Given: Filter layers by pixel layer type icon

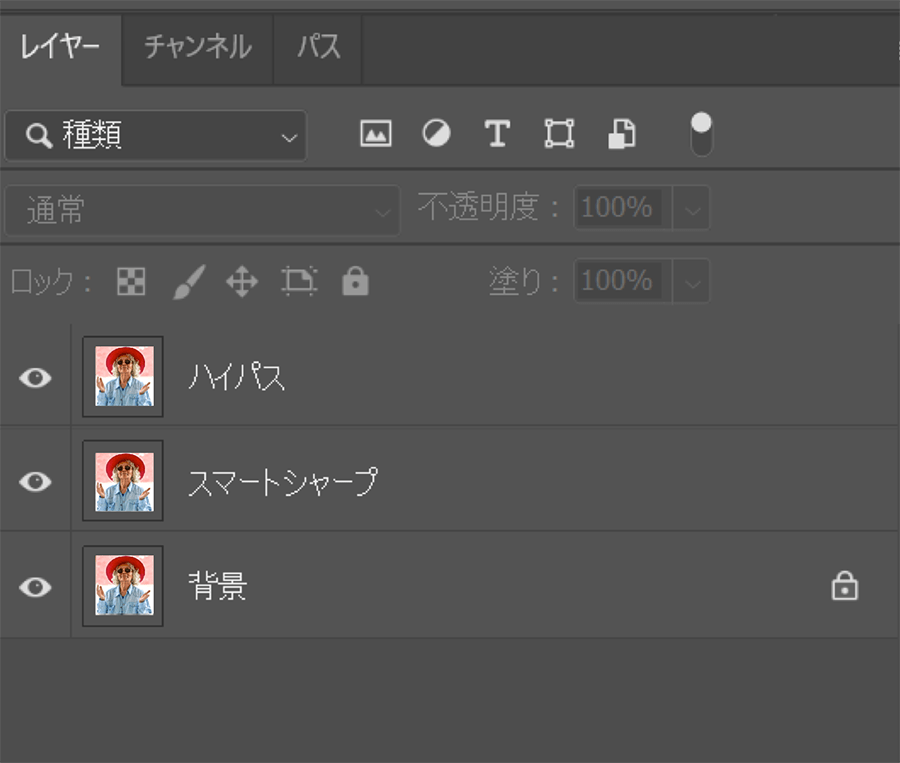Looking at the screenshot, I should pos(376,134).
